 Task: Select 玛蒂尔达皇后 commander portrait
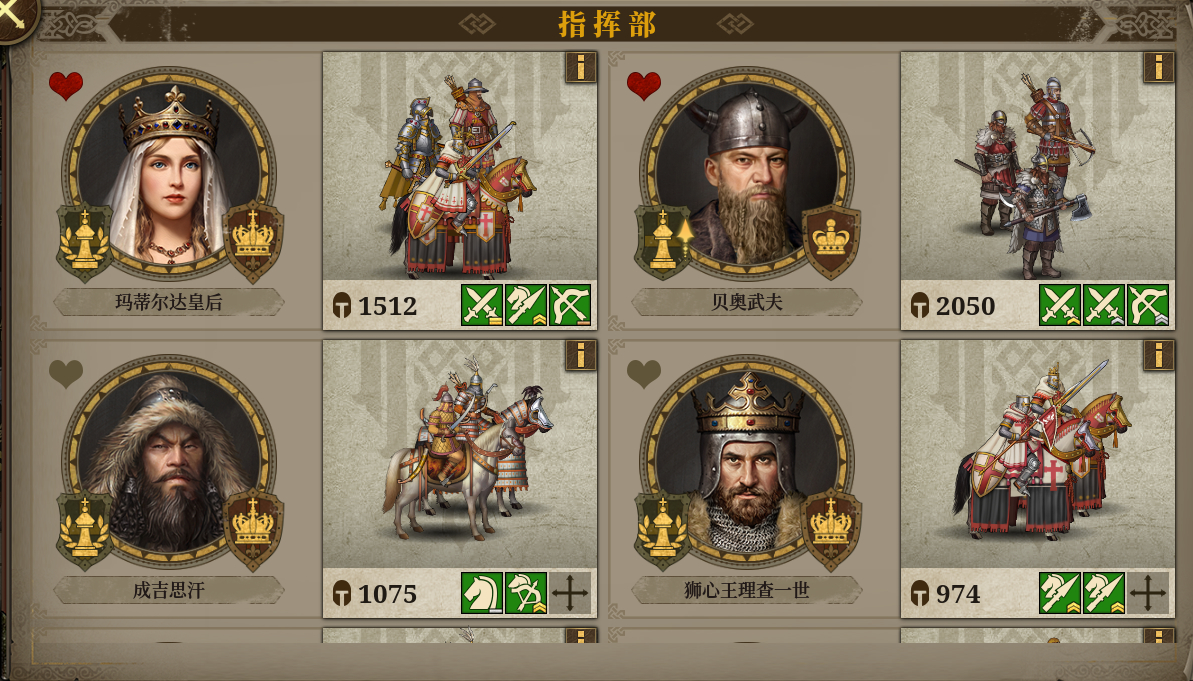tap(169, 173)
